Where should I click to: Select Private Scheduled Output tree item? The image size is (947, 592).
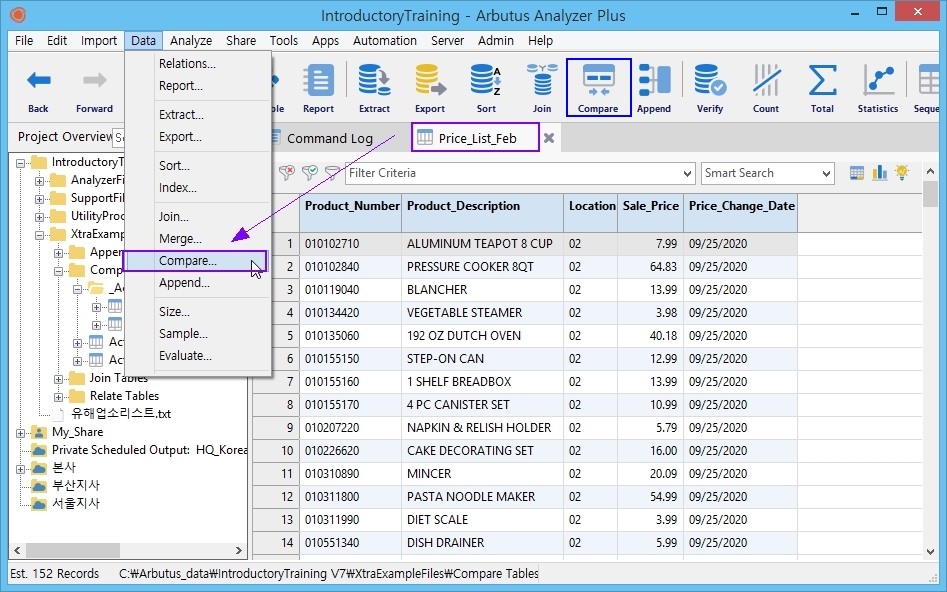coord(149,450)
